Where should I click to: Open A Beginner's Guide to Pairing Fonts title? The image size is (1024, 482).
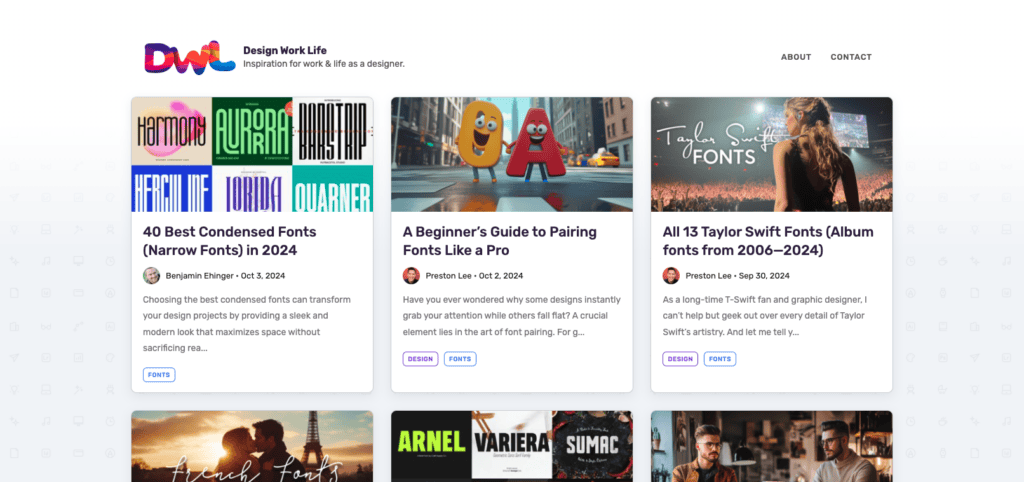click(500, 241)
